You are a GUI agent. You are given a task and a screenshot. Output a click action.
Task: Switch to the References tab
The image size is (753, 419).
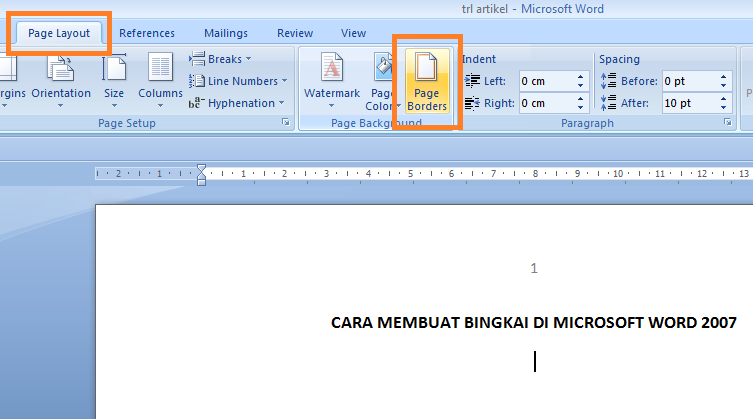click(147, 33)
